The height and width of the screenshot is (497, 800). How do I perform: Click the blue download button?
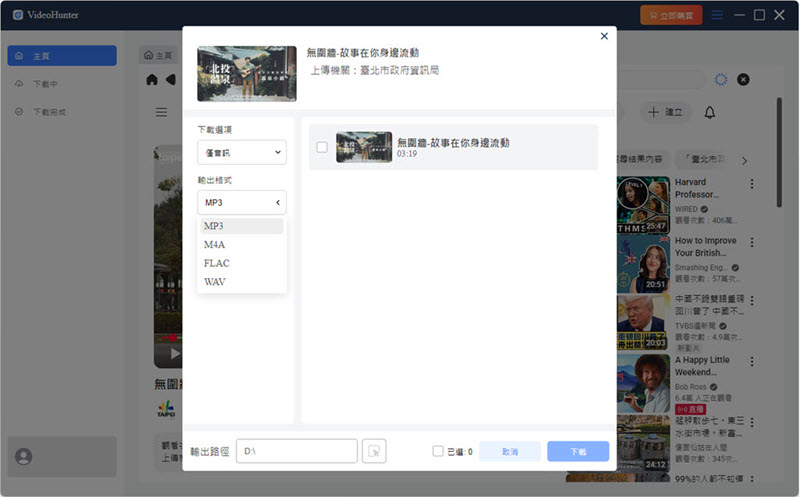click(578, 452)
